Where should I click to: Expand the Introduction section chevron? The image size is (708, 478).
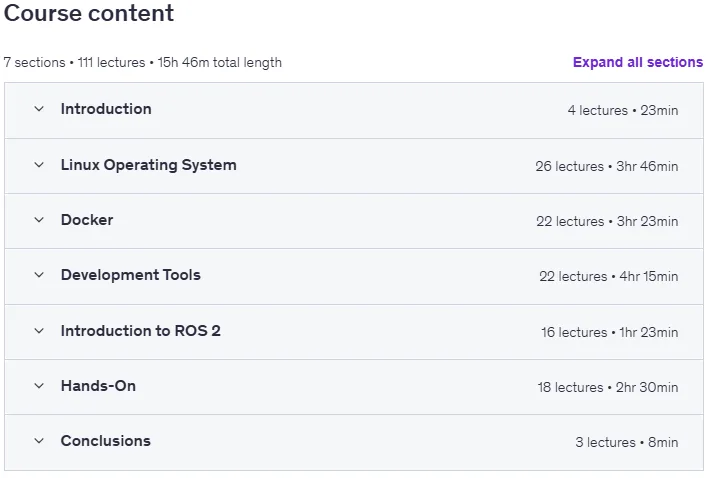[39, 109]
